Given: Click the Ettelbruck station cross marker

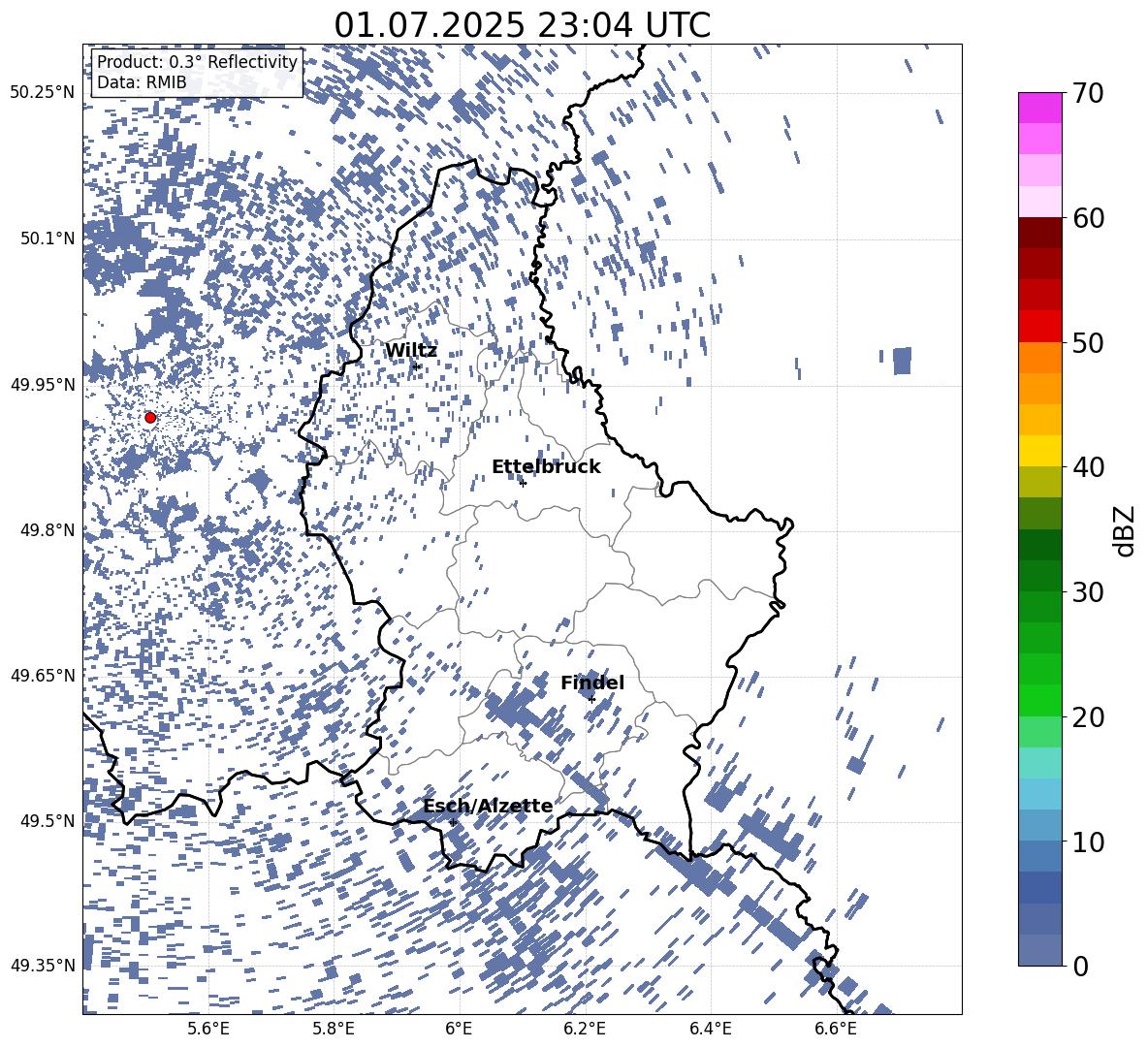Looking at the screenshot, I should (523, 483).
